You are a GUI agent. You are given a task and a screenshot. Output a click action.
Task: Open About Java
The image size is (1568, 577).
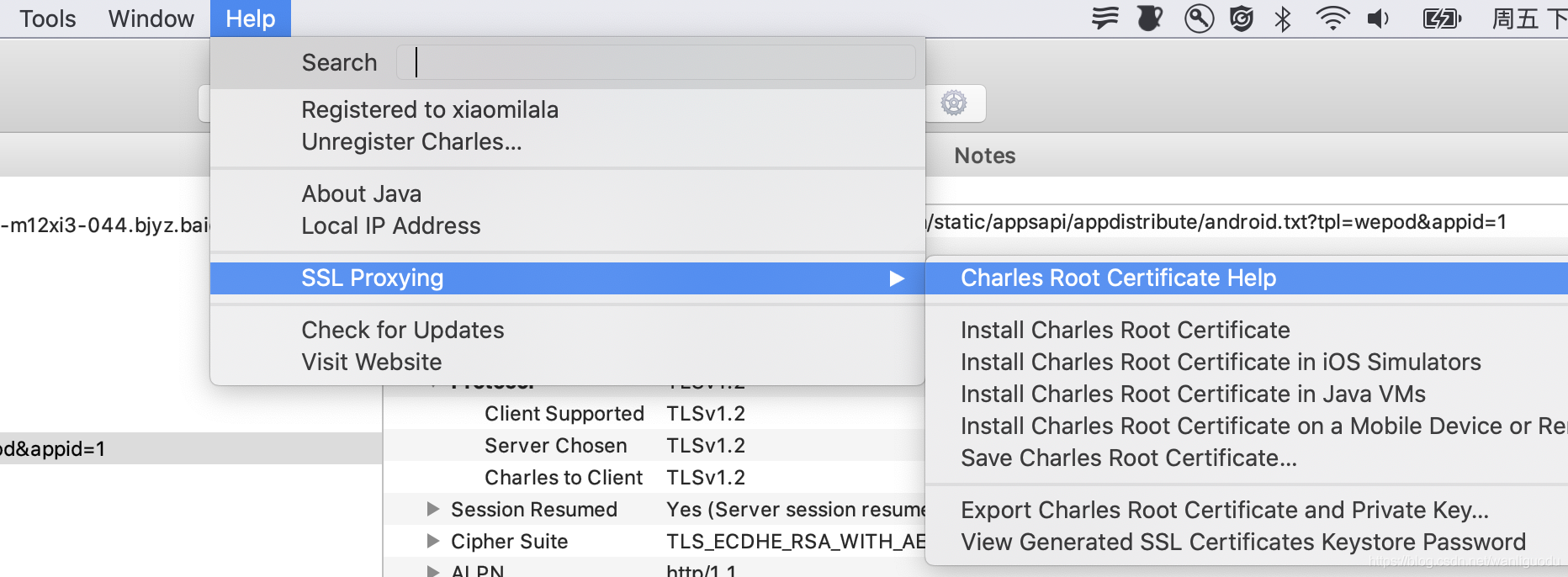click(x=362, y=194)
